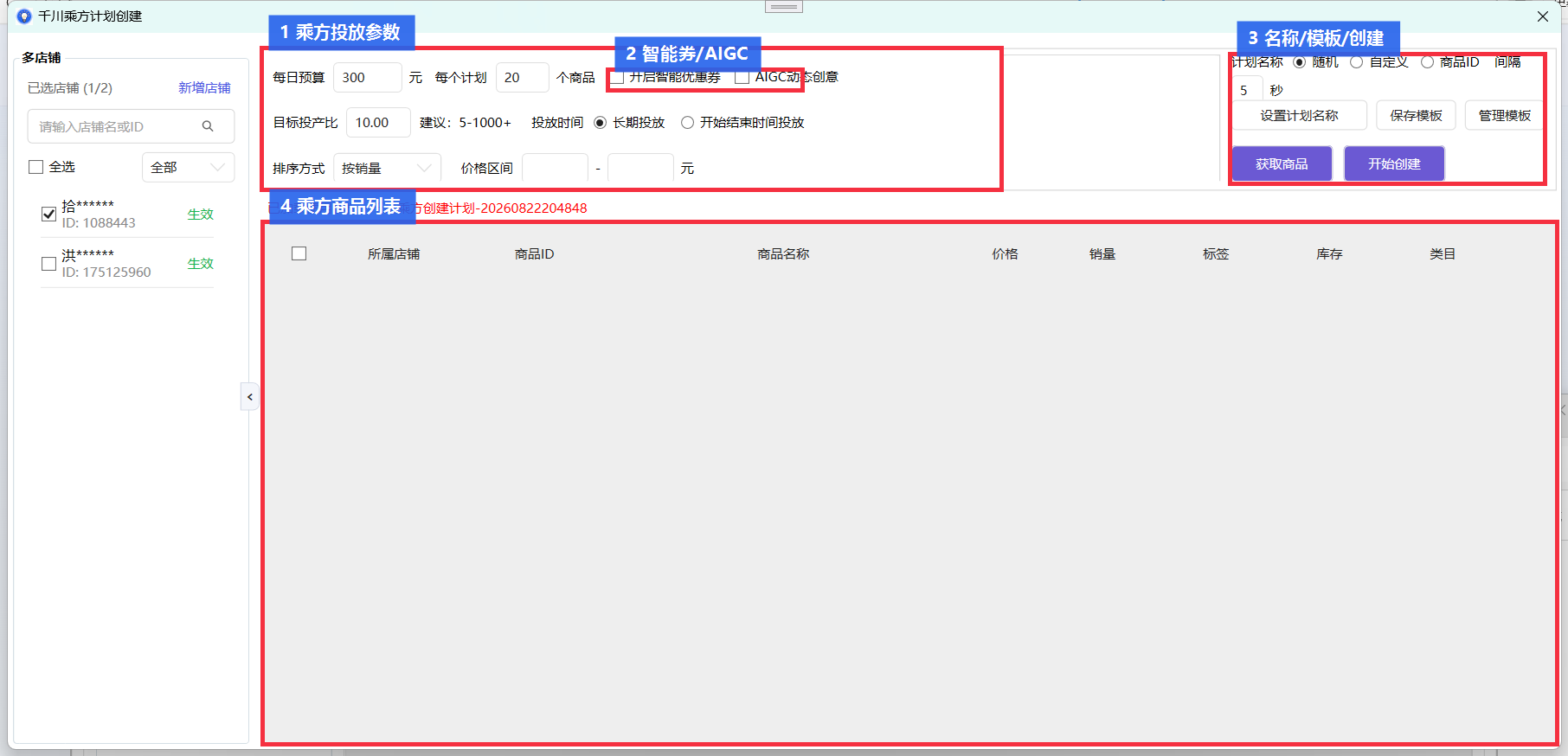The width and height of the screenshot is (1568, 756).
Task: Click the maximum 价格区间 input
Action: (x=640, y=169)
